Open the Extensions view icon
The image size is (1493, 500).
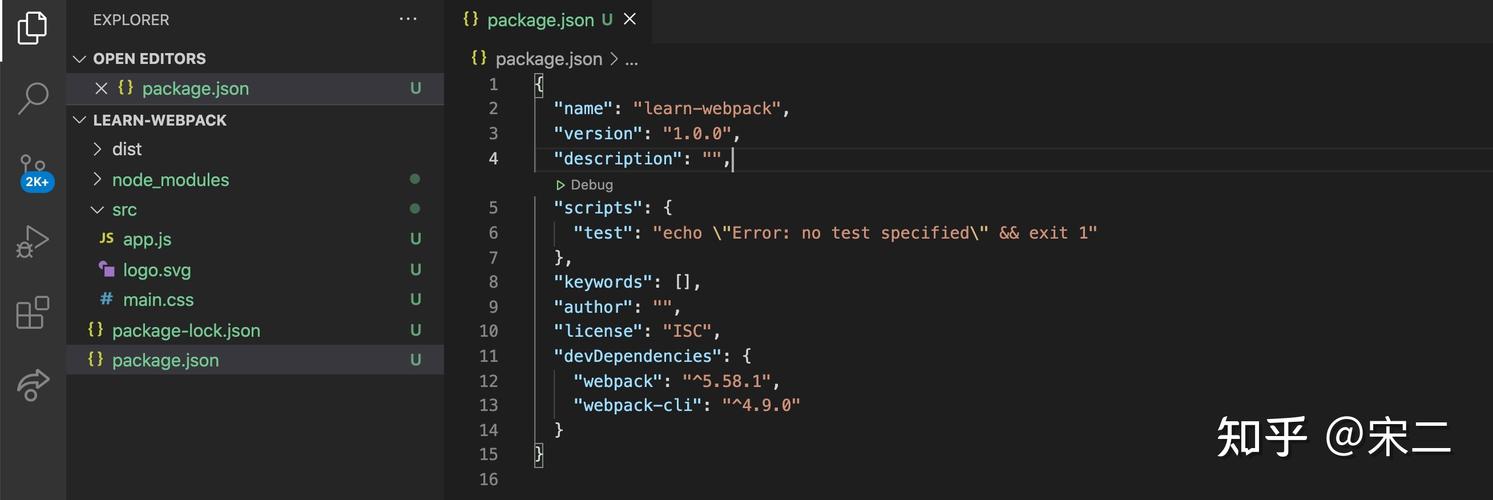pyautogui.click(x=33, y=312)
